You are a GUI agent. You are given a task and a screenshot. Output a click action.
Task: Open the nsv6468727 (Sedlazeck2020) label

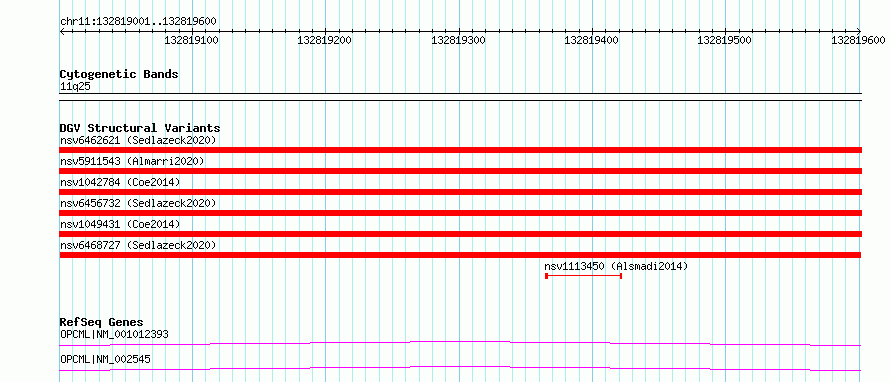click(x=138, y=245)
